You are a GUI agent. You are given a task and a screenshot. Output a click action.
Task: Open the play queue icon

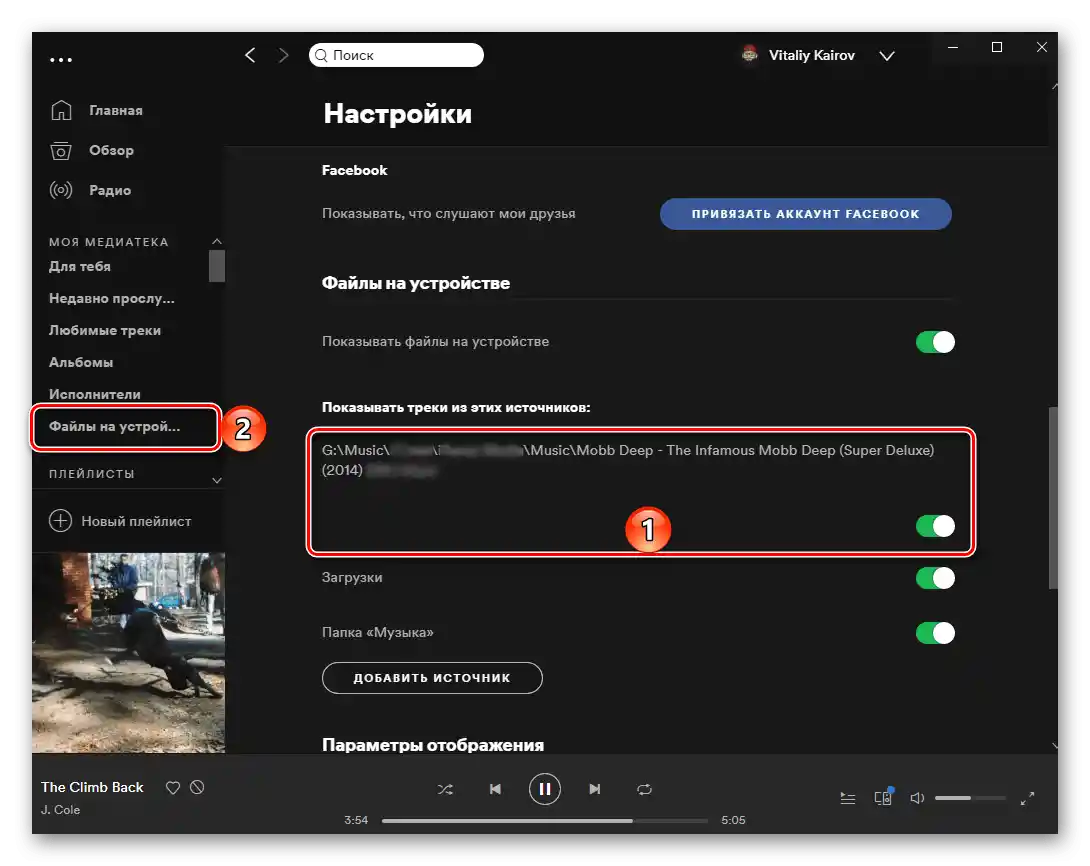tap(848, 797)
